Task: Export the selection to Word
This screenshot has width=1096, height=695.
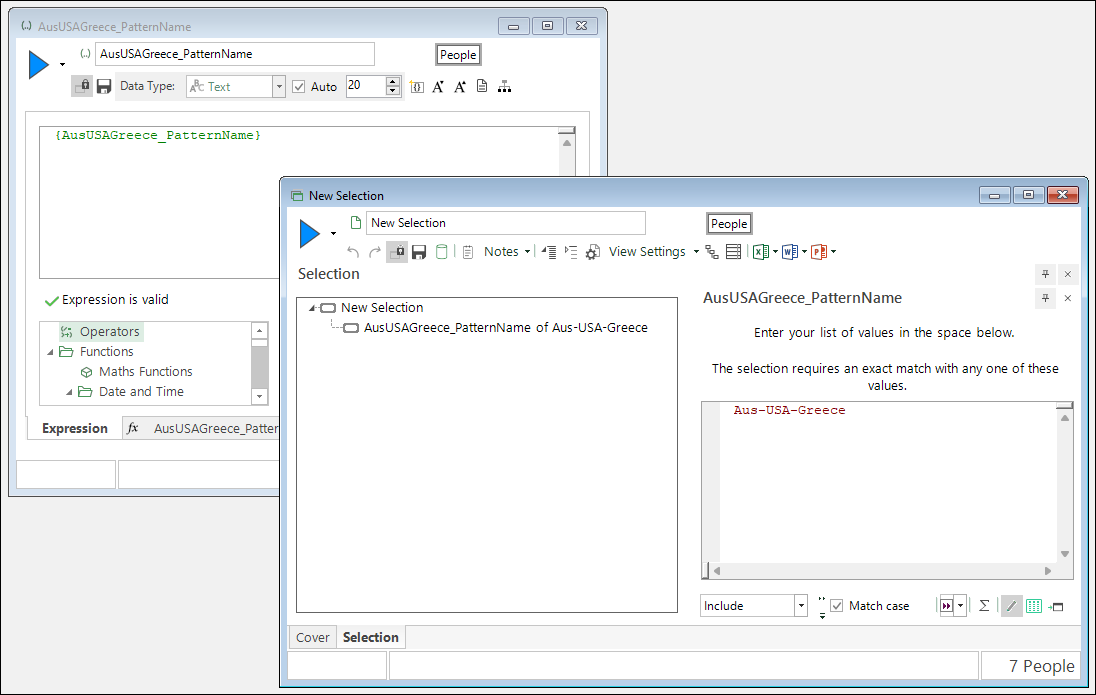Action: [x=790, y=252]
